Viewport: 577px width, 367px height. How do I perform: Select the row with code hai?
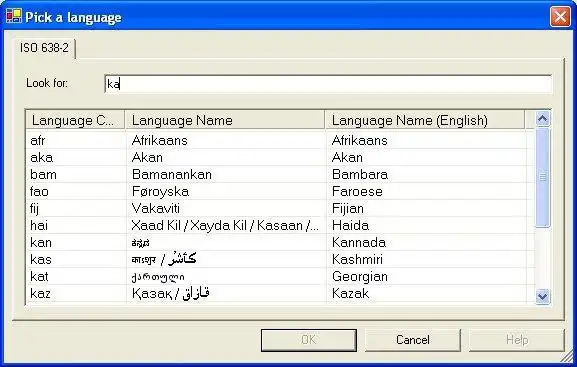pyautogui.click(x=280, y=225)
